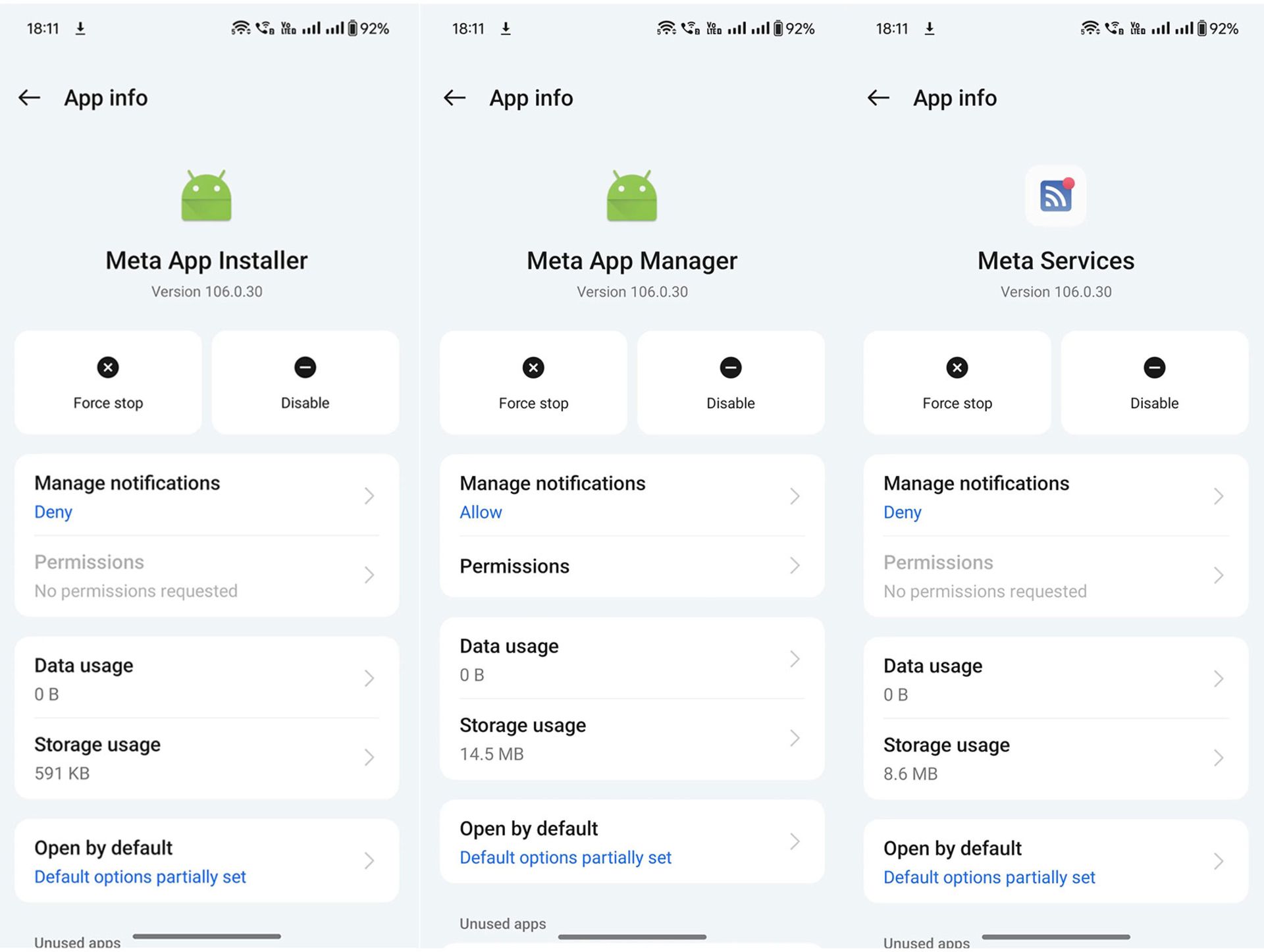Tap chevron beside Storage usage 8.6 MB
Screen dimensions: 1264x952
(x=1219, y=758)
